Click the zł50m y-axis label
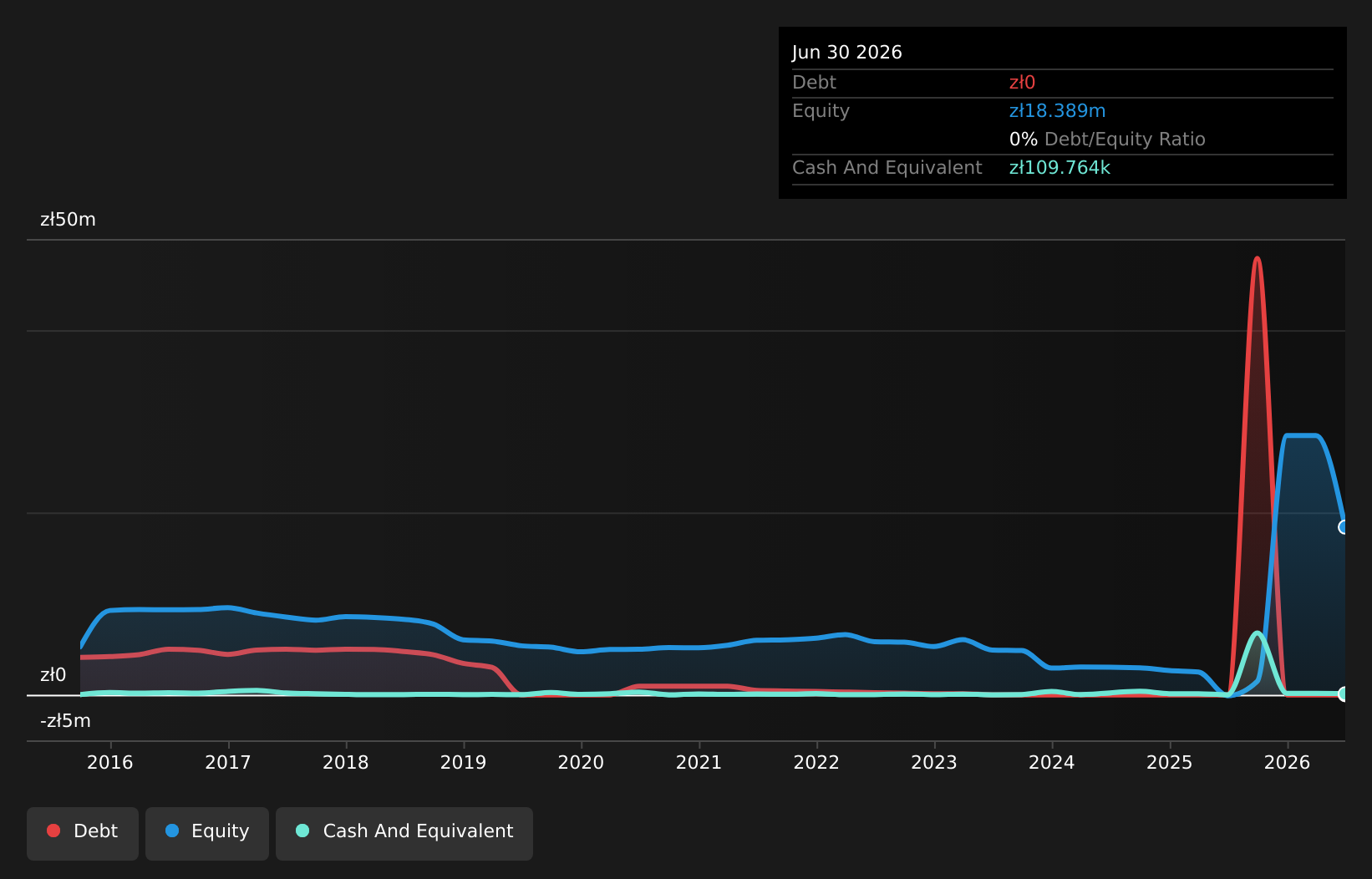This screenshot has height=879, width=1372. point(68,220)
